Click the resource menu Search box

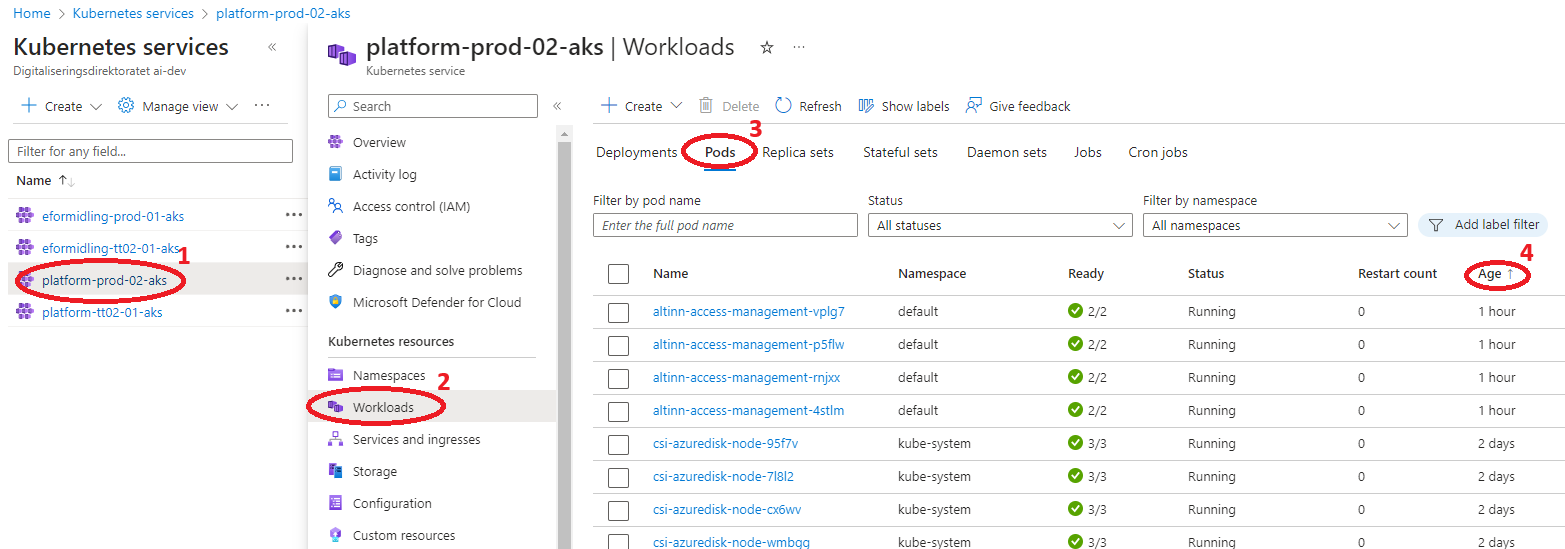point(433,106)
